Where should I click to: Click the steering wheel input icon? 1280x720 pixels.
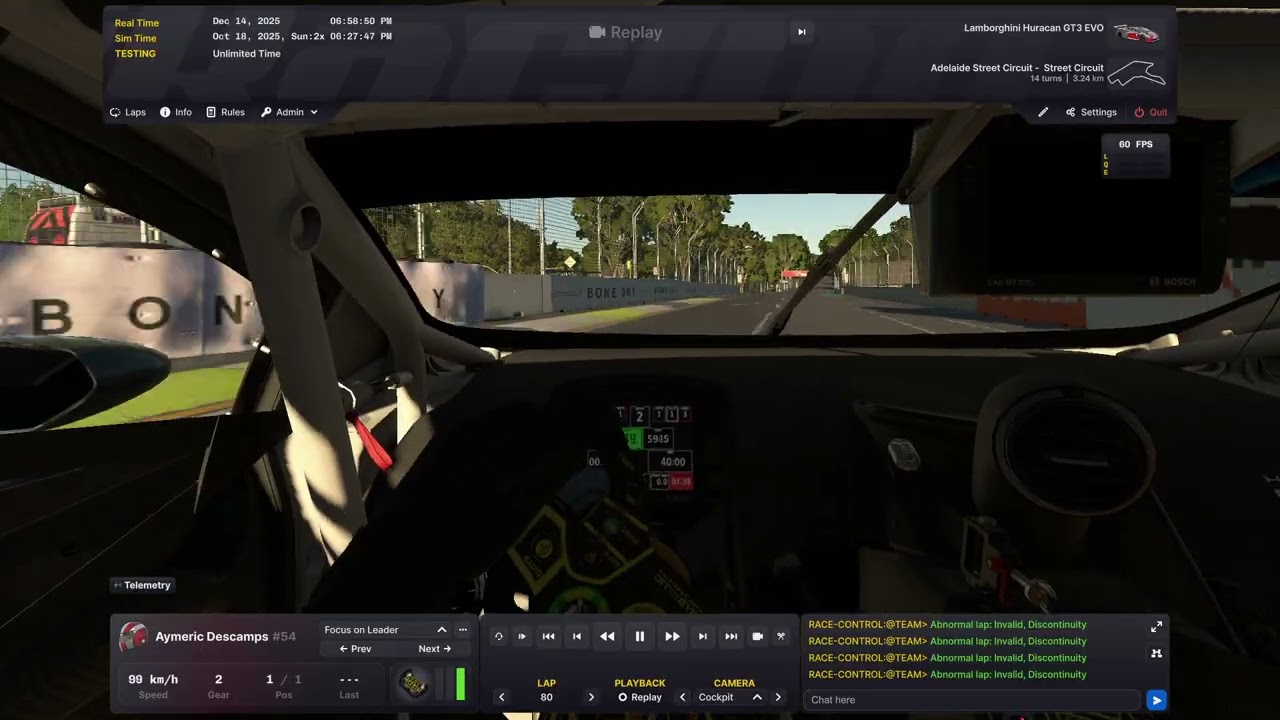pos(412,684)
